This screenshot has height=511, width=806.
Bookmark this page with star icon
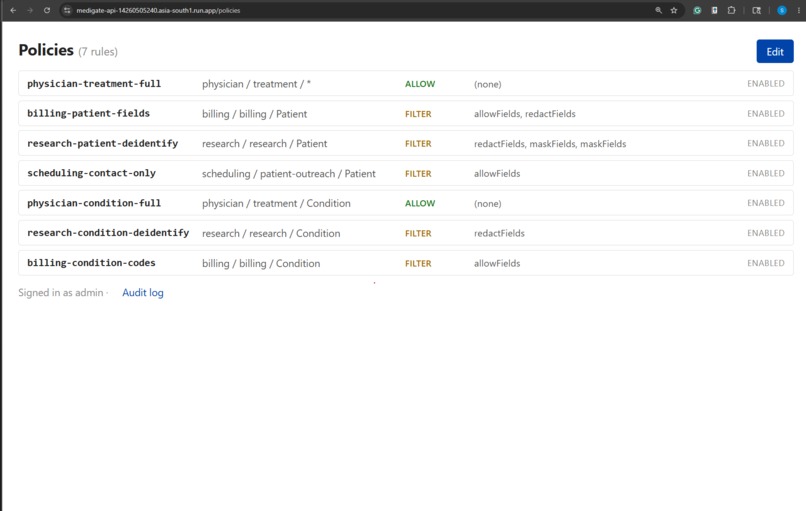(674, 10)
